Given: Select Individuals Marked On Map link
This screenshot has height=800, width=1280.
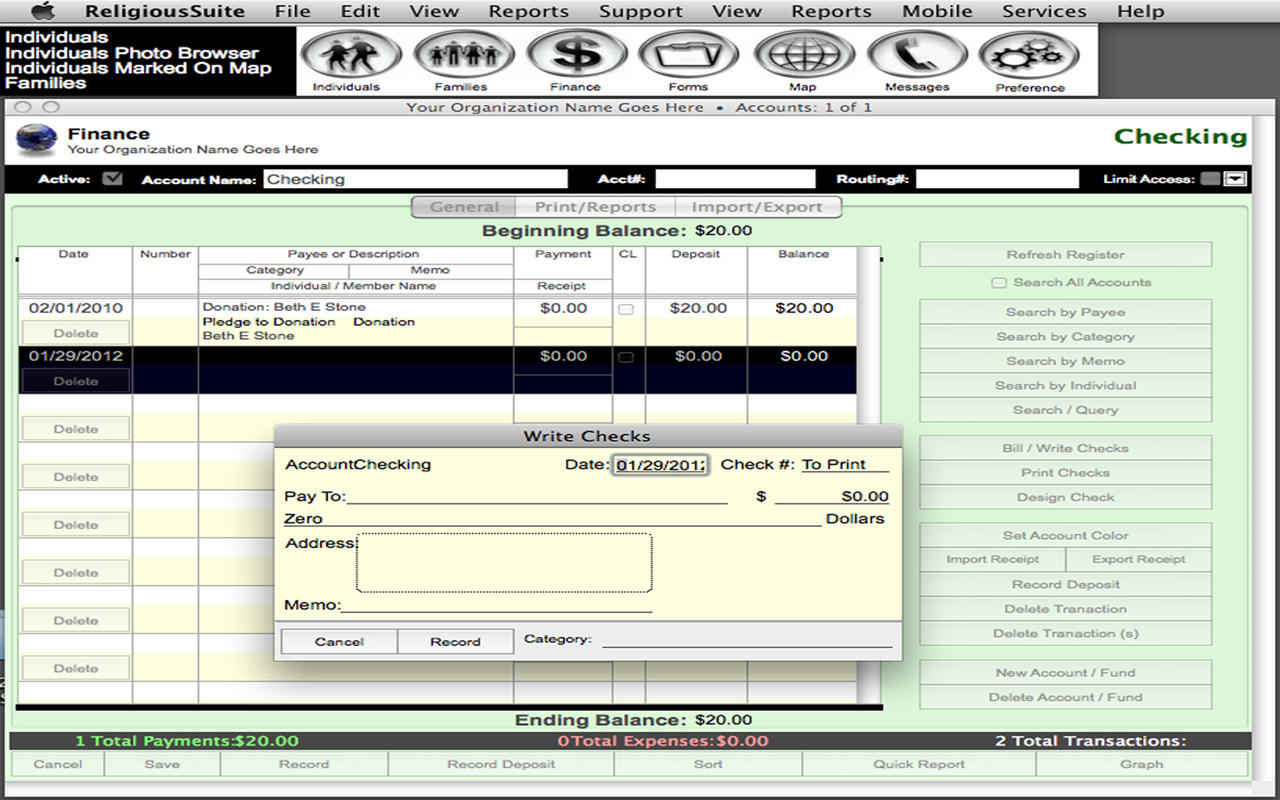Looking at the screenshot, I should [138, 68].
